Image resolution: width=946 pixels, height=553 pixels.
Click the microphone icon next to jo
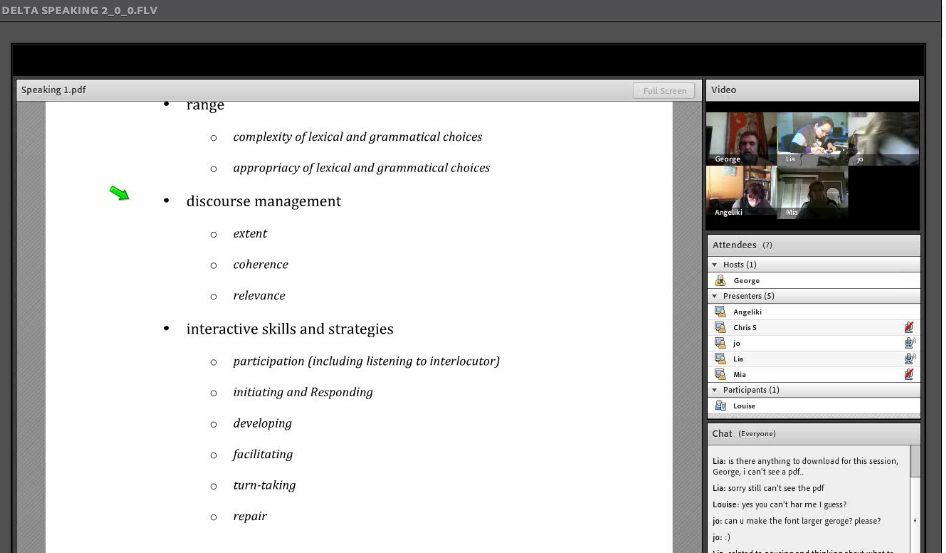[x=909, y=343]
